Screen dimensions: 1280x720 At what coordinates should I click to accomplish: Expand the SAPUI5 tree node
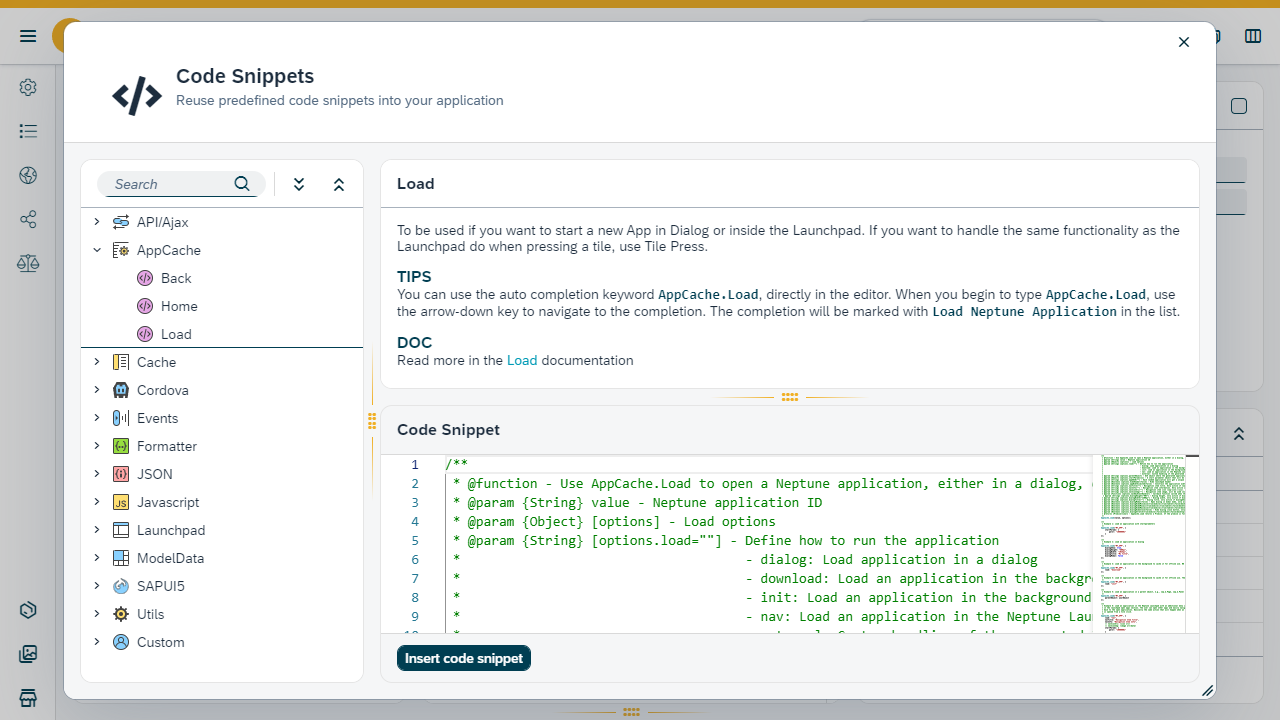click(x=97, y=586)
